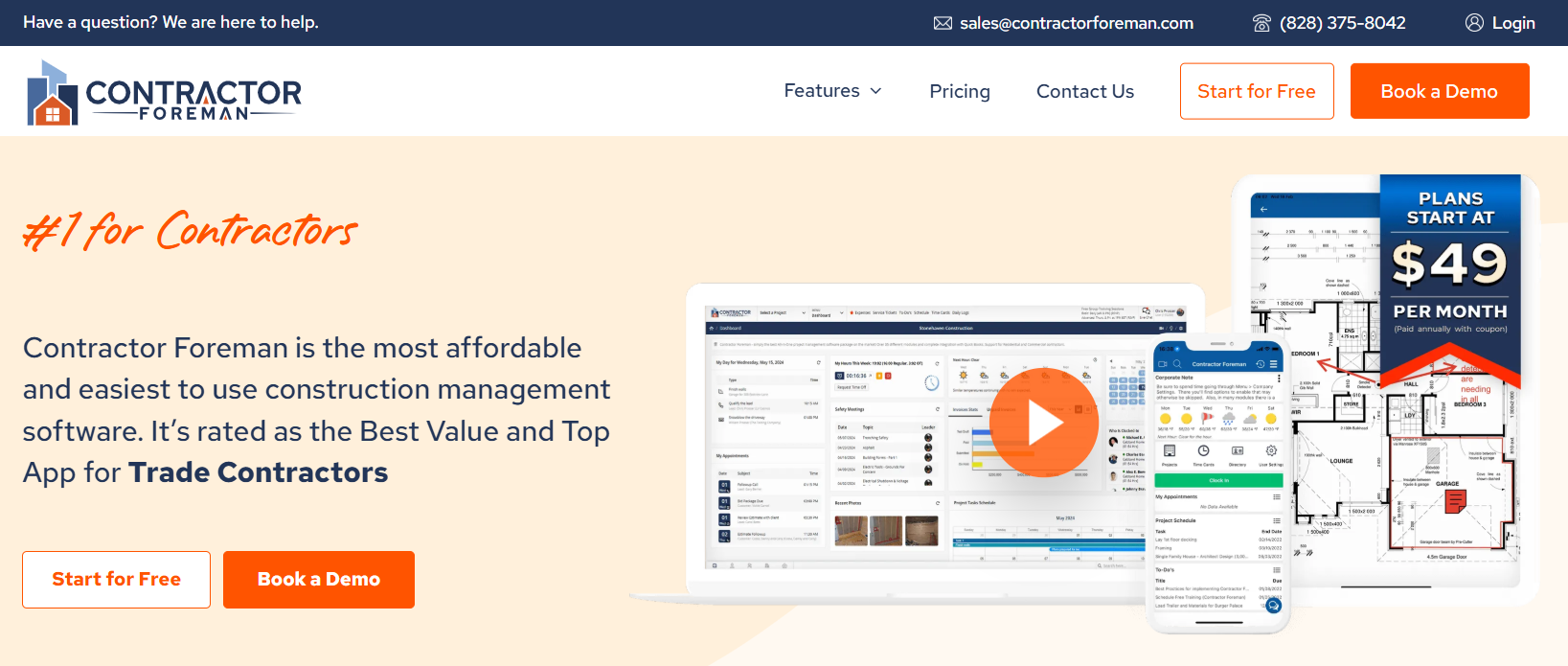Click the envelope icon beside sales email

(943, 23)
